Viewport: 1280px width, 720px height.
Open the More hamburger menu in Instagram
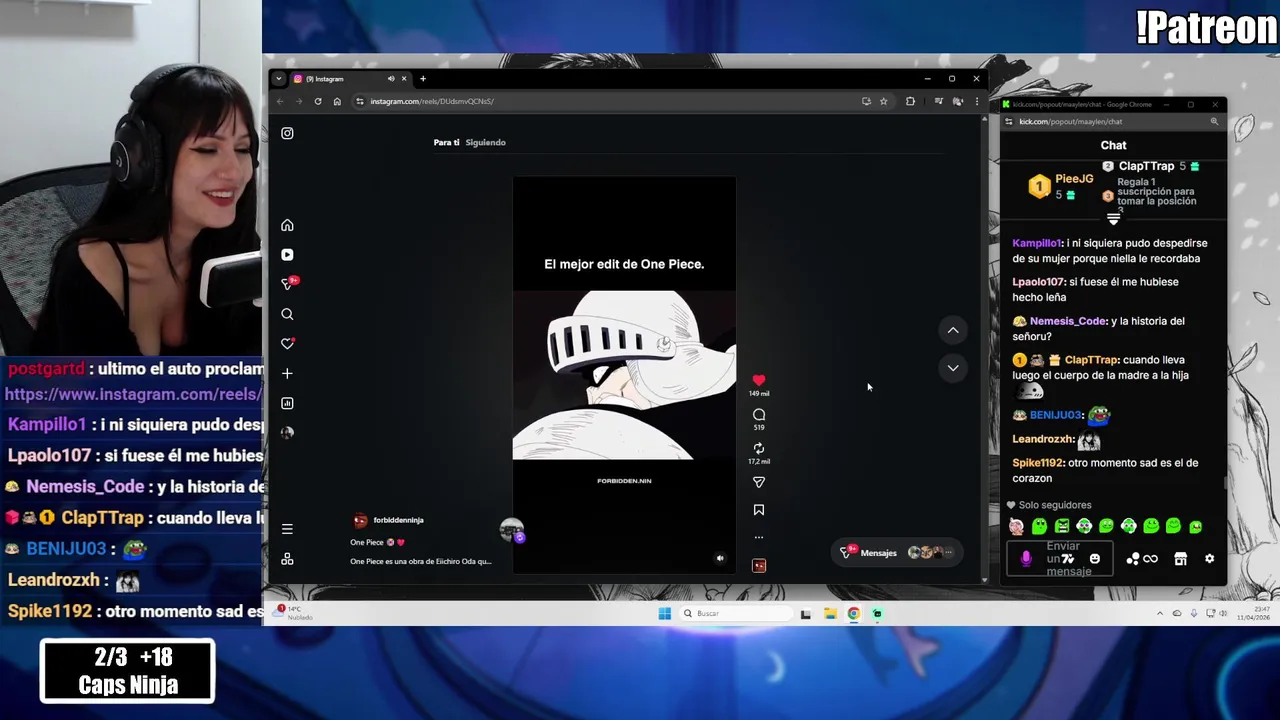click(x=287, y=529)
